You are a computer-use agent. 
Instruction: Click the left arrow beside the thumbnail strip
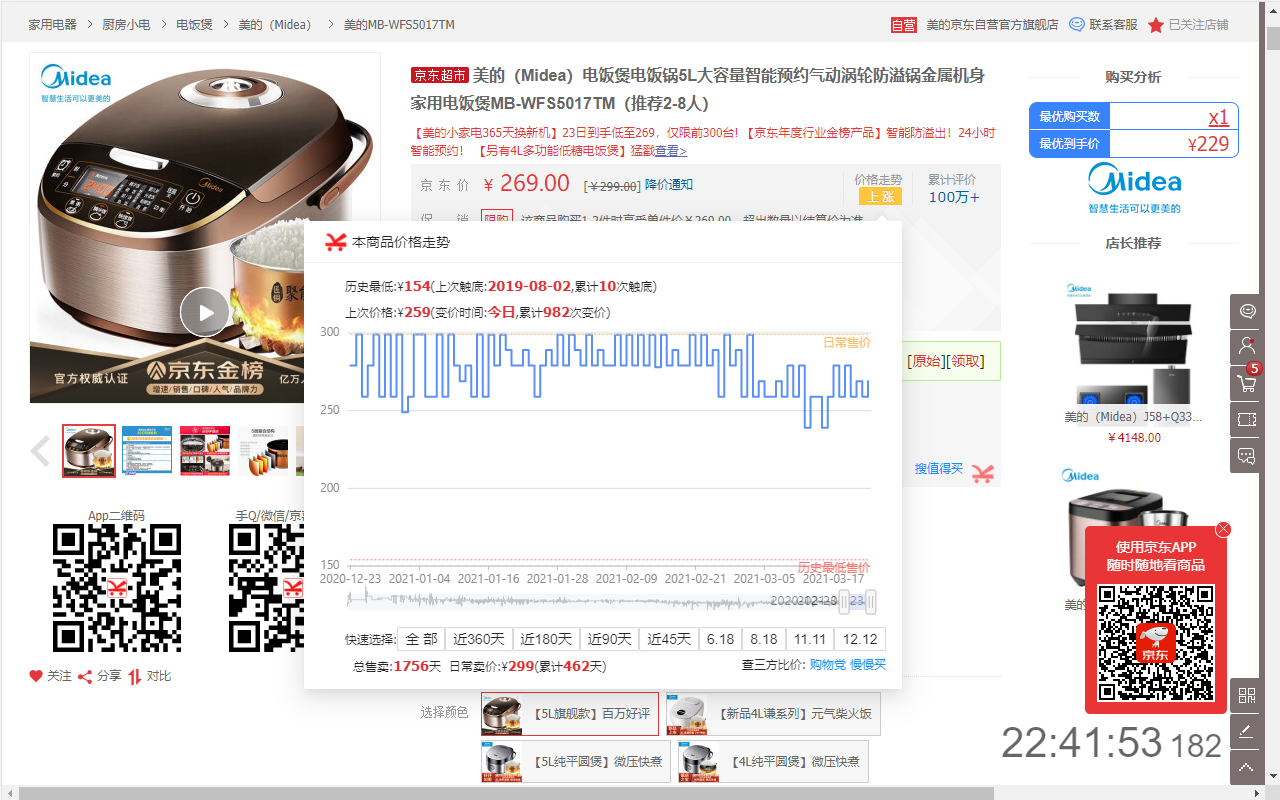pos(39,451)
